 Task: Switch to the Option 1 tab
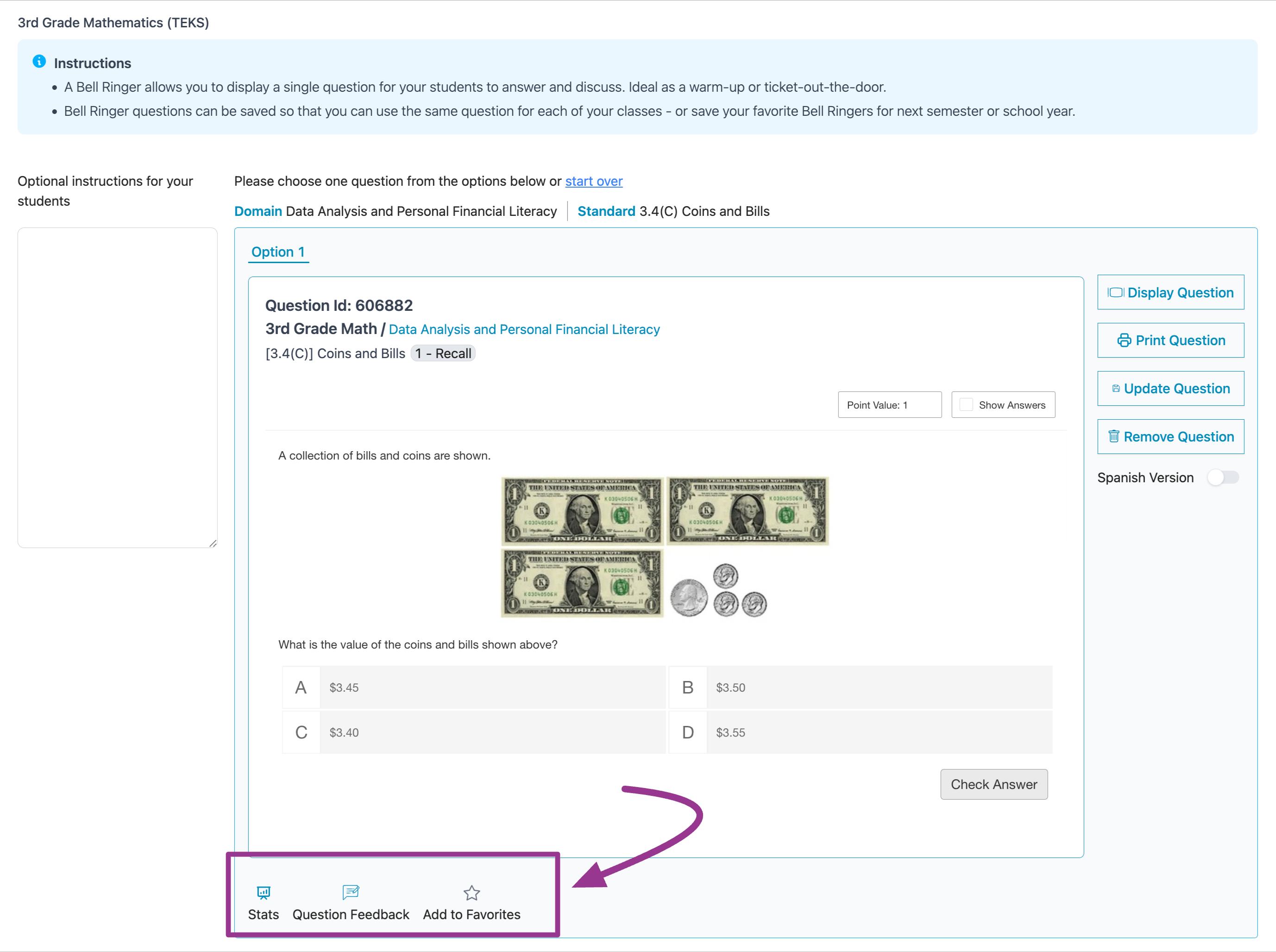click(x=278, y=252)
